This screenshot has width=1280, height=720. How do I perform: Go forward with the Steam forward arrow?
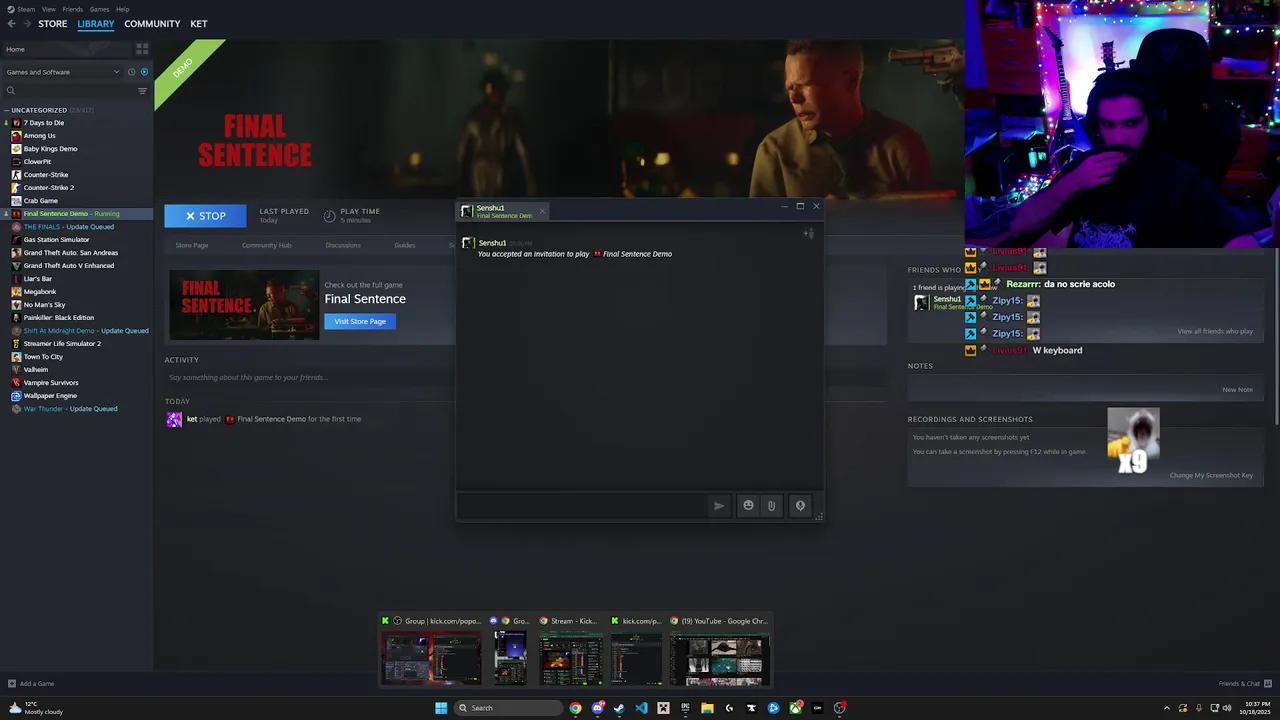(25, 24)
